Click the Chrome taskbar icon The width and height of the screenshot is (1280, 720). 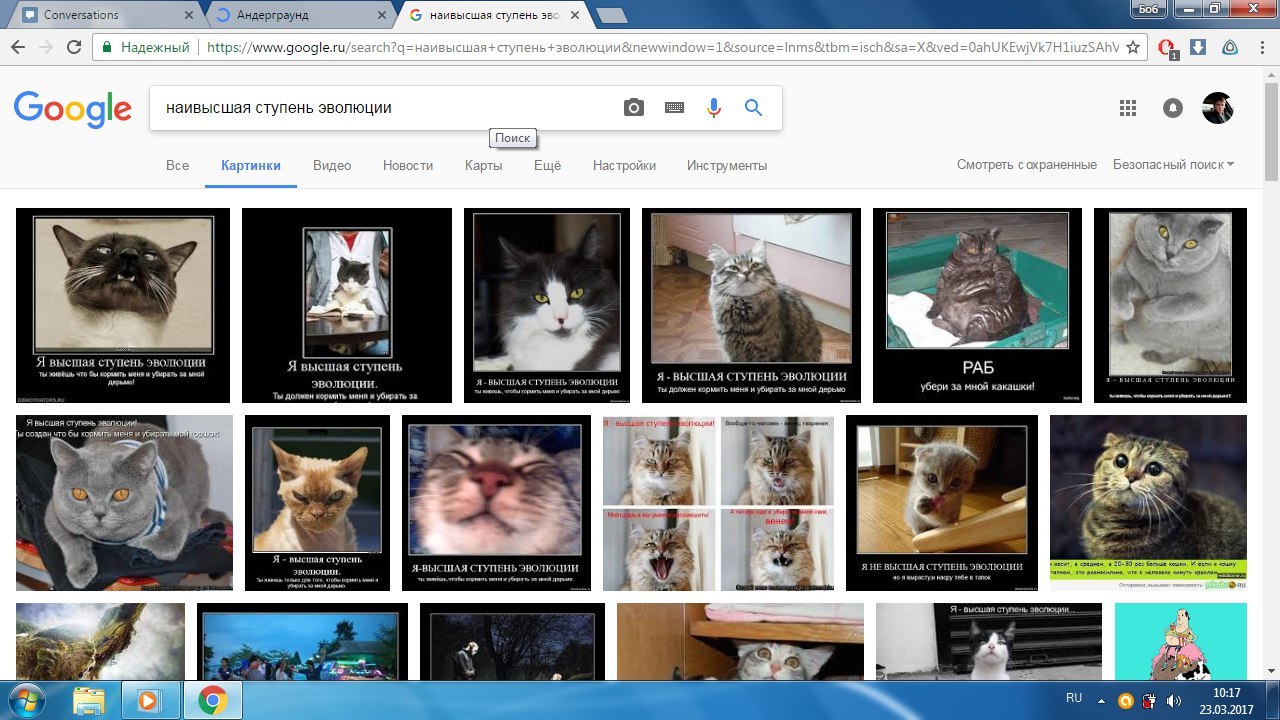[212, 699]
